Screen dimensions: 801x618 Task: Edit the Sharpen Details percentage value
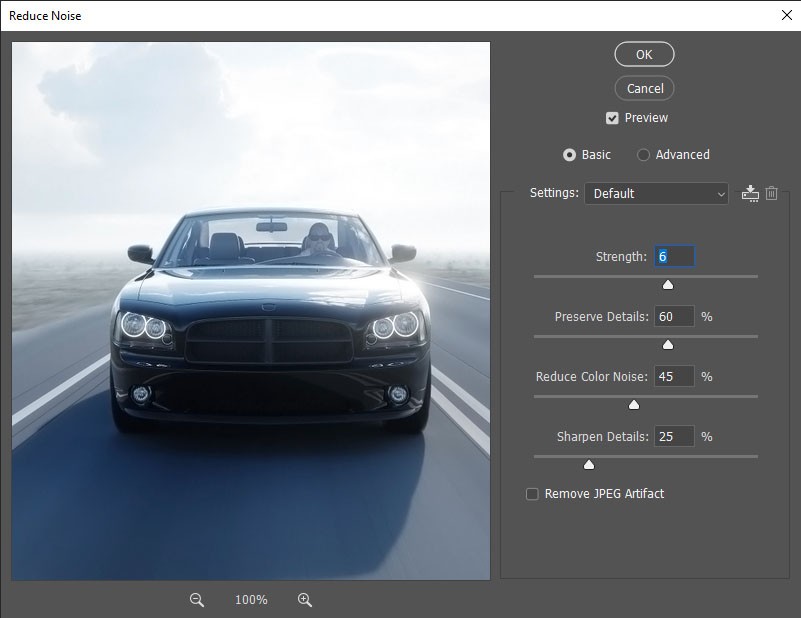coord(674,436)
